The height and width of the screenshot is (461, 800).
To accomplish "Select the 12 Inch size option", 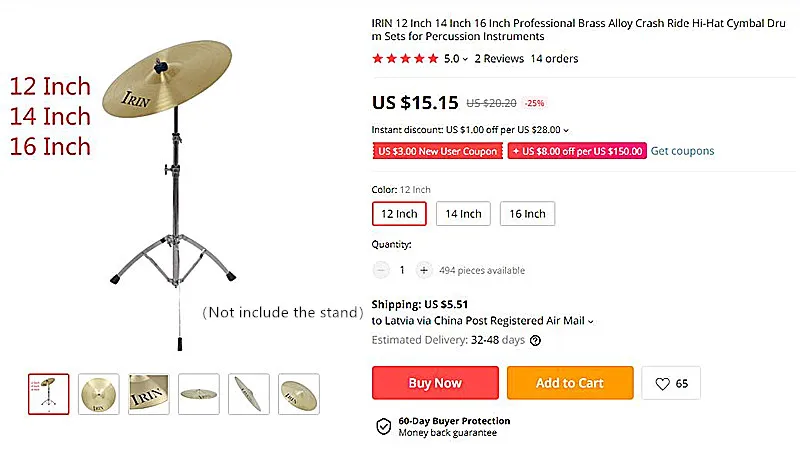I will pyautogui.click(x=399, y=213).
